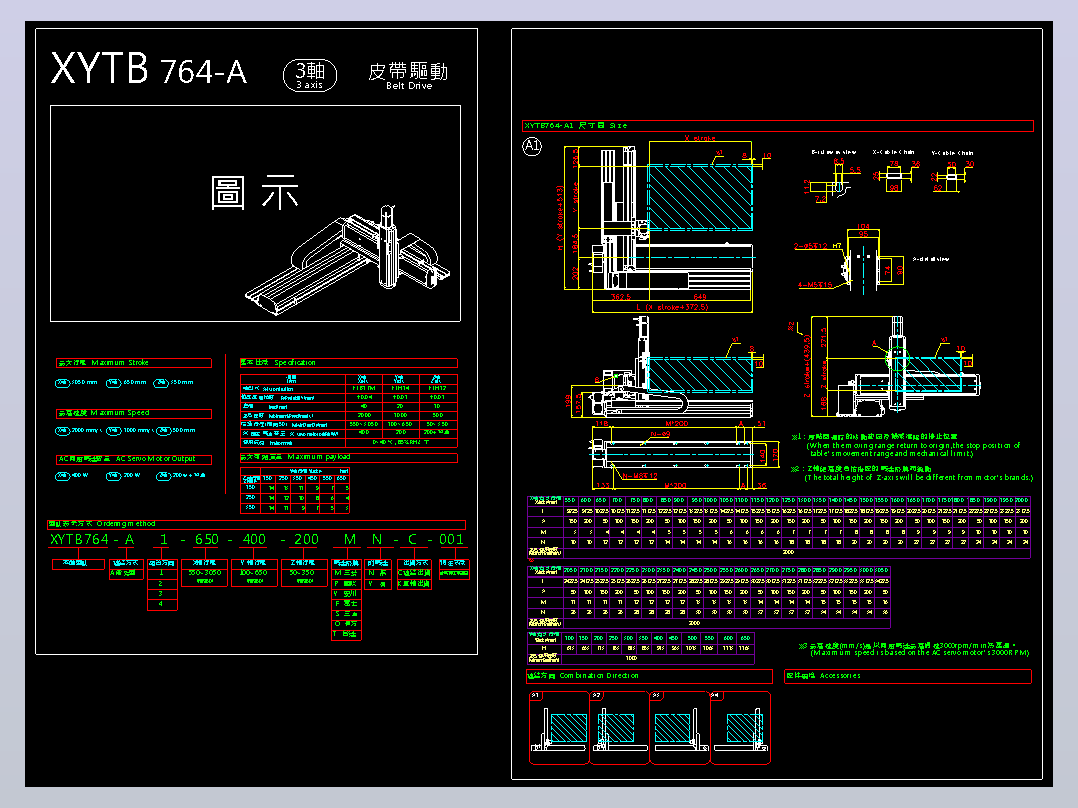The image size is (1078, 808).
Task: Click the circled "A1" view marker
Action: 532,146
